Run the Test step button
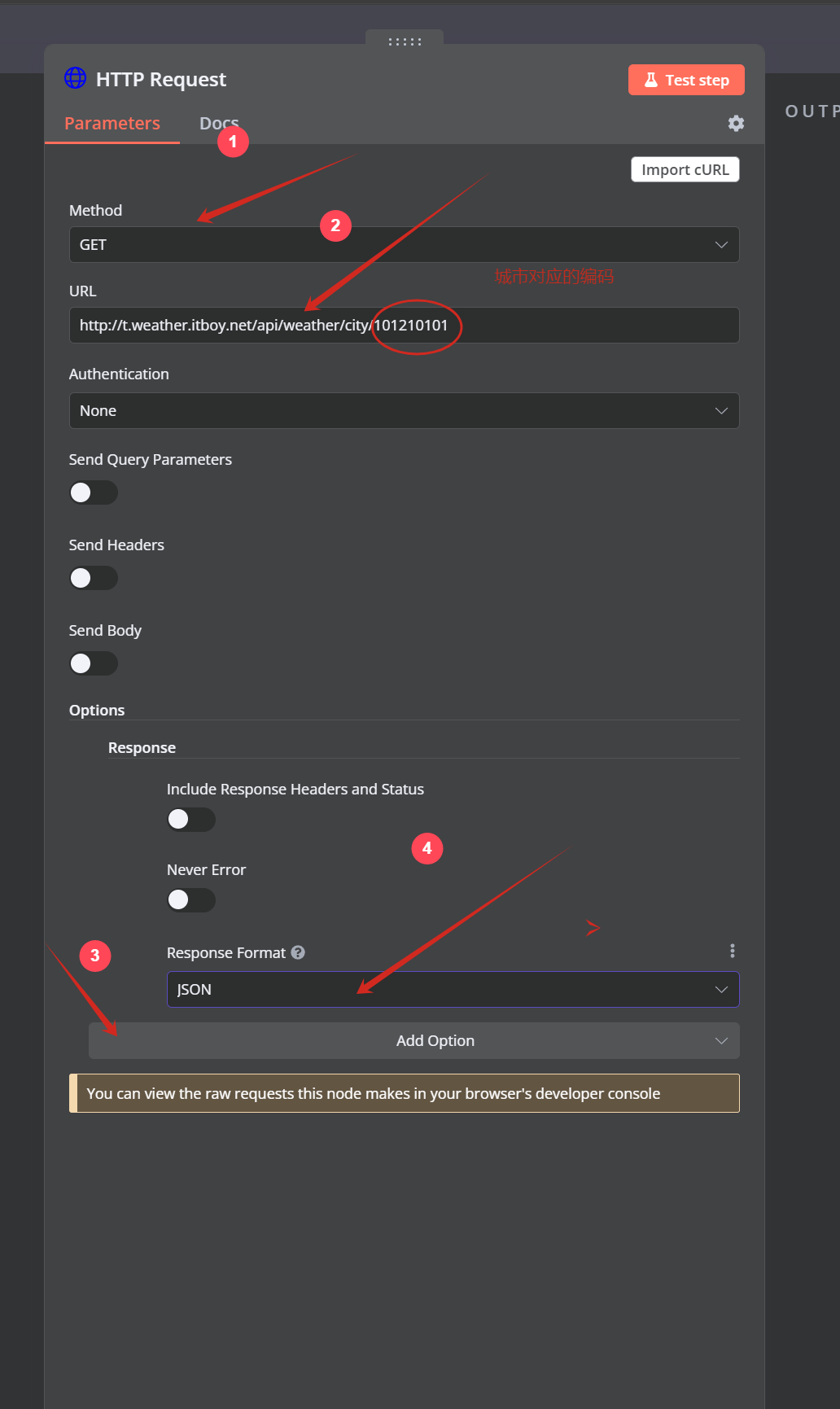Image resolution: width=840 pixels, height=1409 pixels. tap(686, 80)
